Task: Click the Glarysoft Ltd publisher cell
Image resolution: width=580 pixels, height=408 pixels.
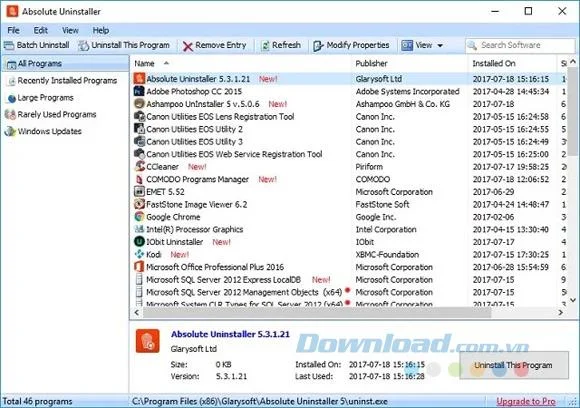Action: 378,79
